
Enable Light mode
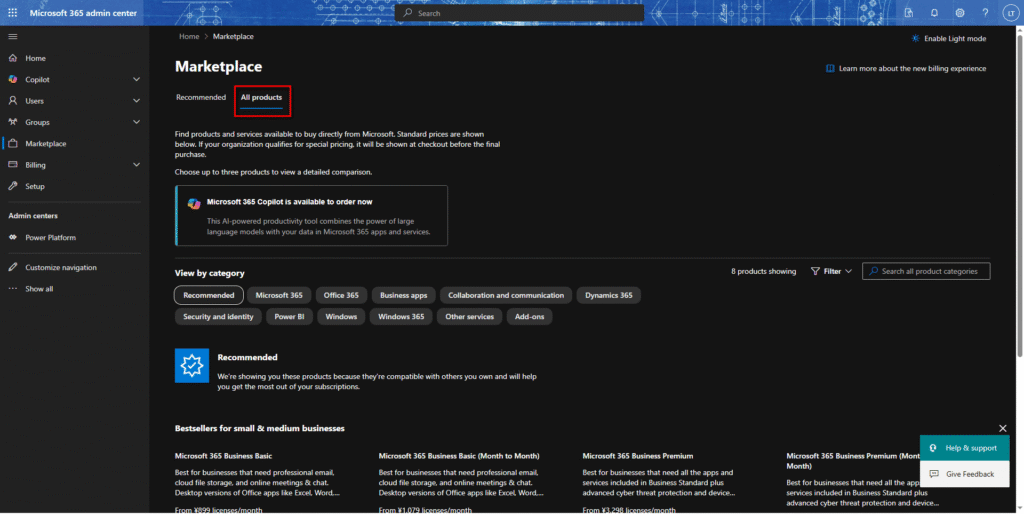(x=948, y=38)
